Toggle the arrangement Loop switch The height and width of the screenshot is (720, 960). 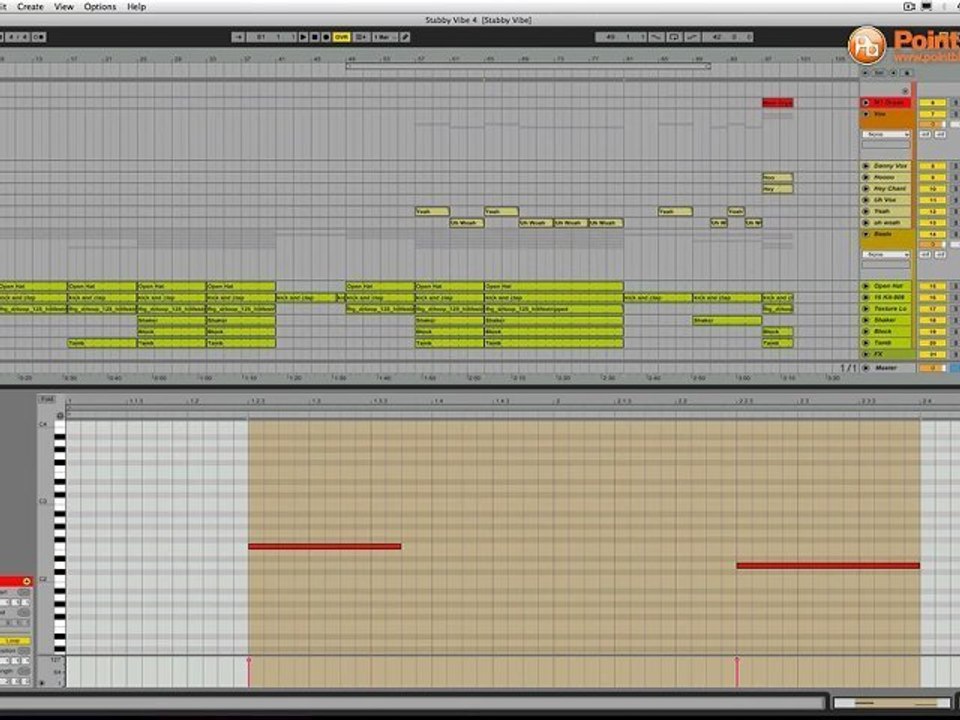(674, 37)
